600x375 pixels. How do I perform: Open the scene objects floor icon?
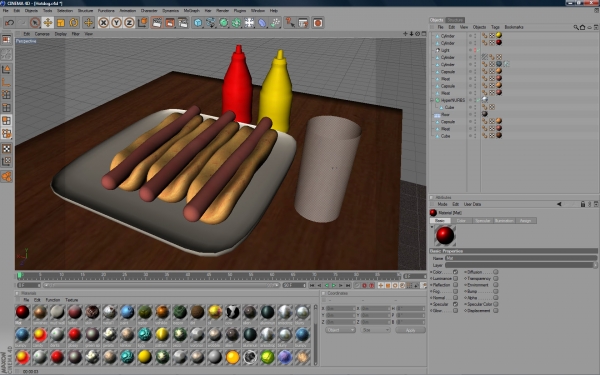[x=249, y=23]
